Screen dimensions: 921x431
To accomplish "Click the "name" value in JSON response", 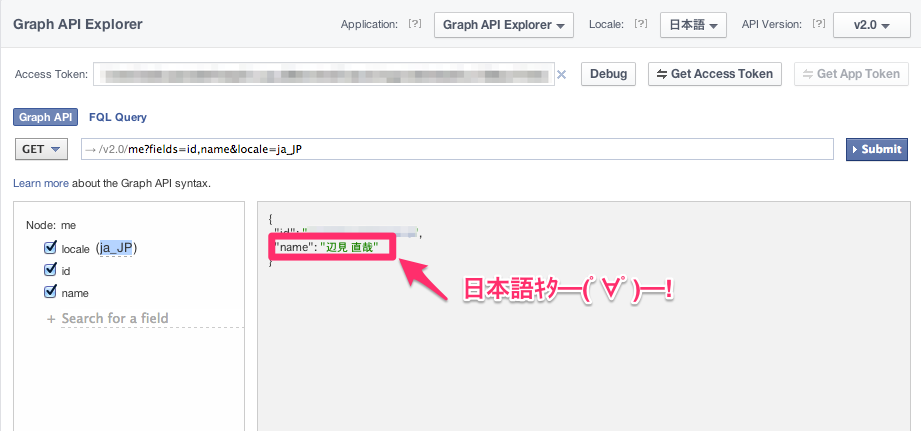I will pyautogui.click(x=349, y=248).
